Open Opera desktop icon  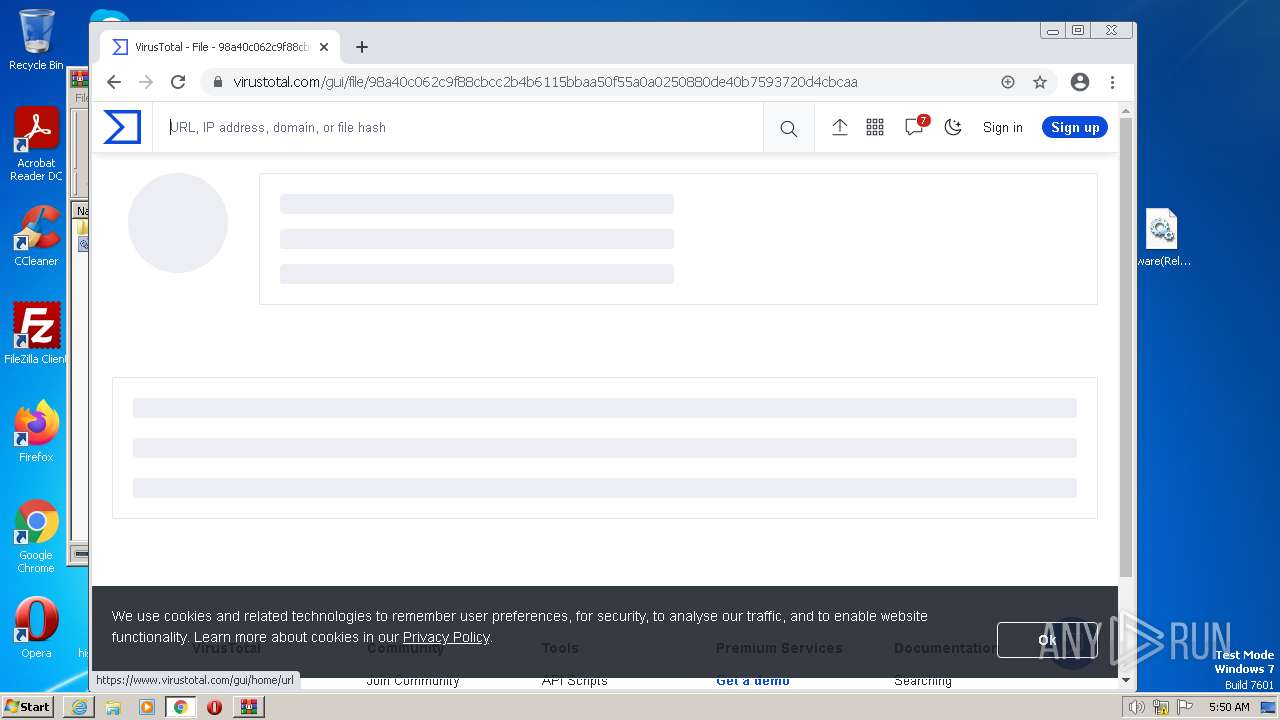(36, 628)
